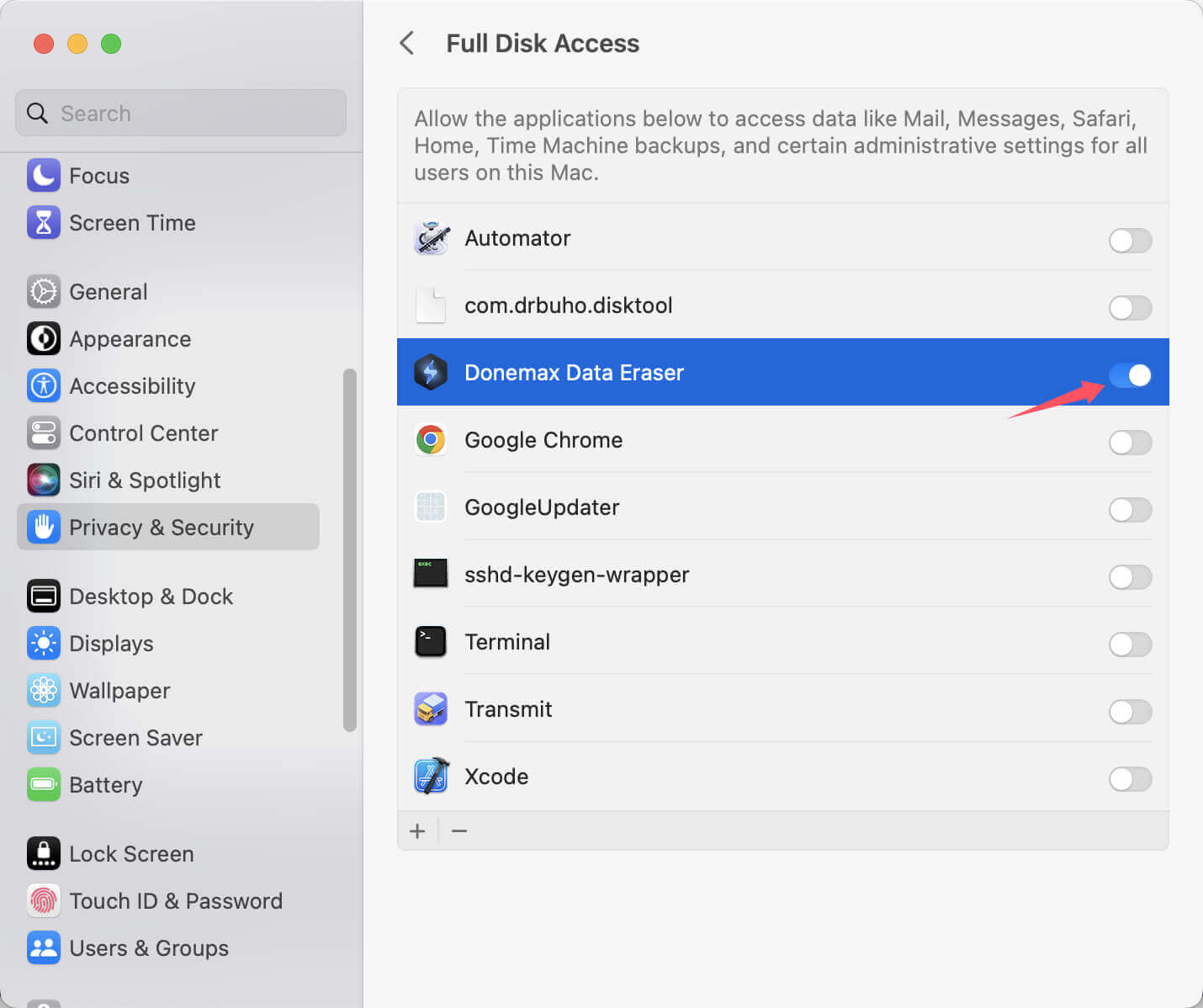Open the Touch ID & Password label

click(176, 901)
